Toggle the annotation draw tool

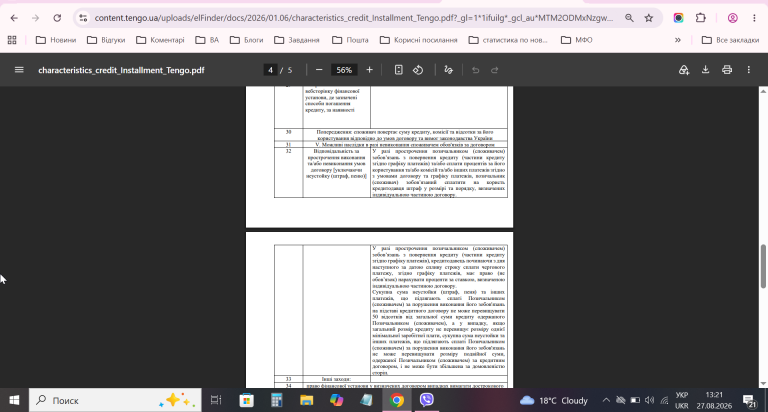tap(448, 70)
